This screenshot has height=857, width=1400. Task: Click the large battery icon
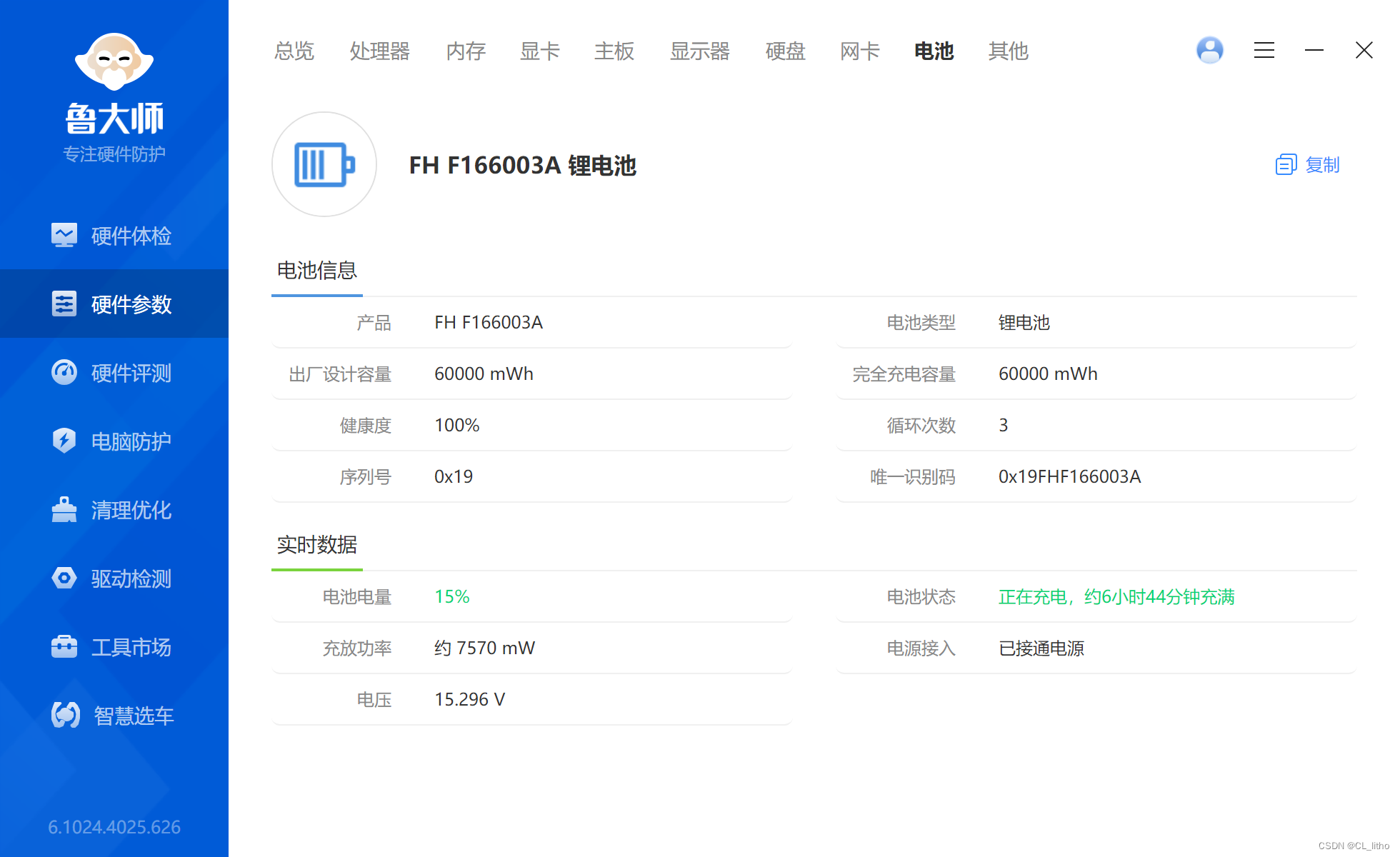(x=324, y=165)
